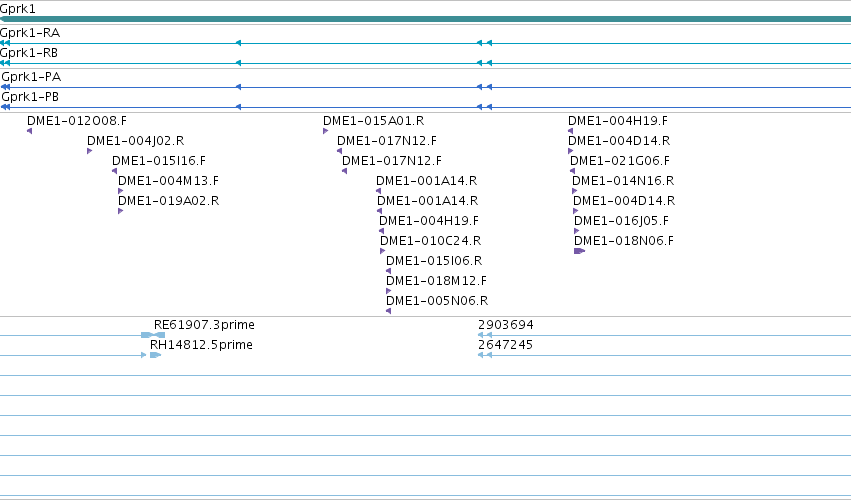851x500 pixels.
Task: Open the DME1-004M13.F feature label
Action: click(168, 181)
